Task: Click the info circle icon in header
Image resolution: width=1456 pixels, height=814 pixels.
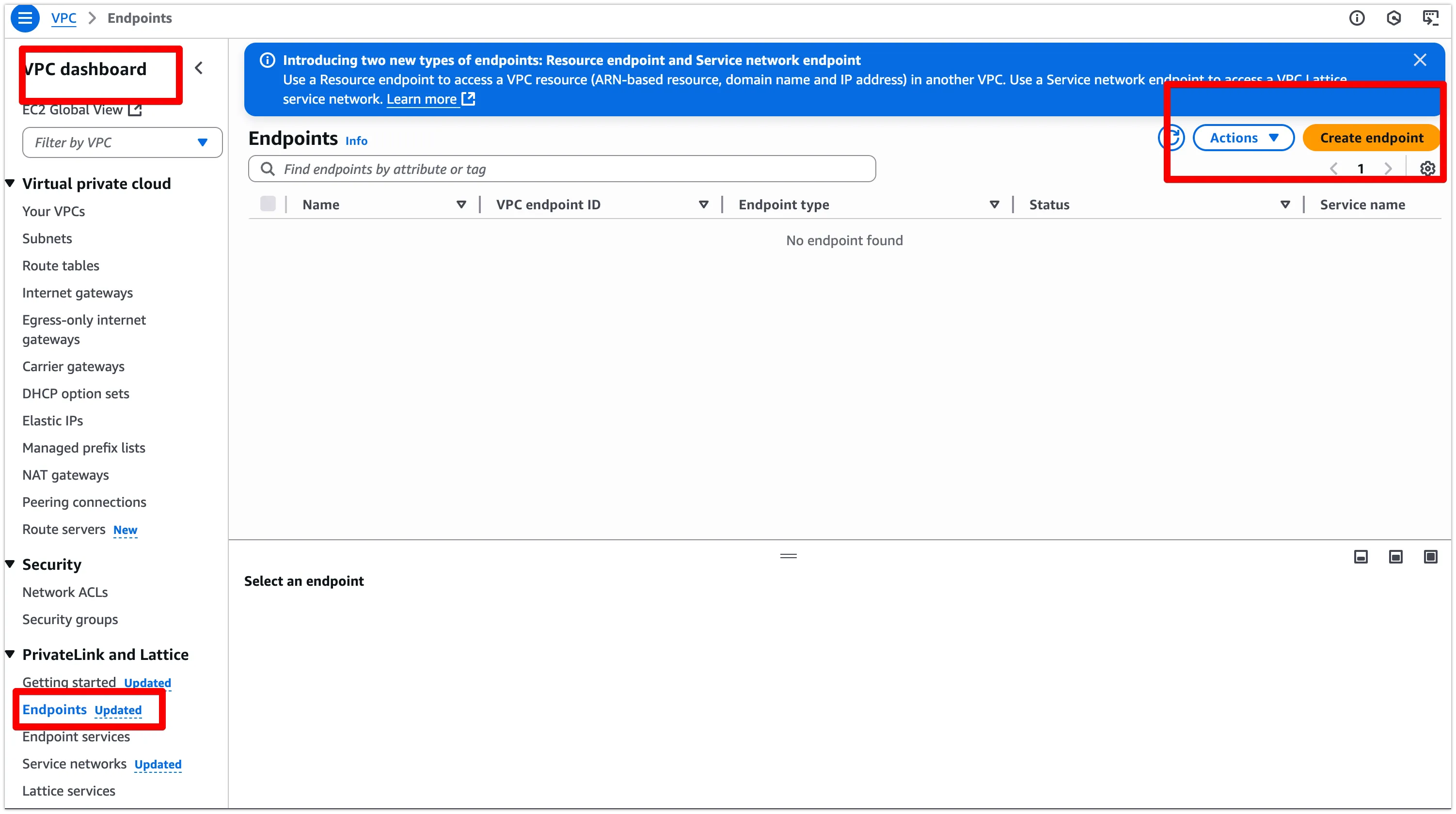Action: (1357, 18)
